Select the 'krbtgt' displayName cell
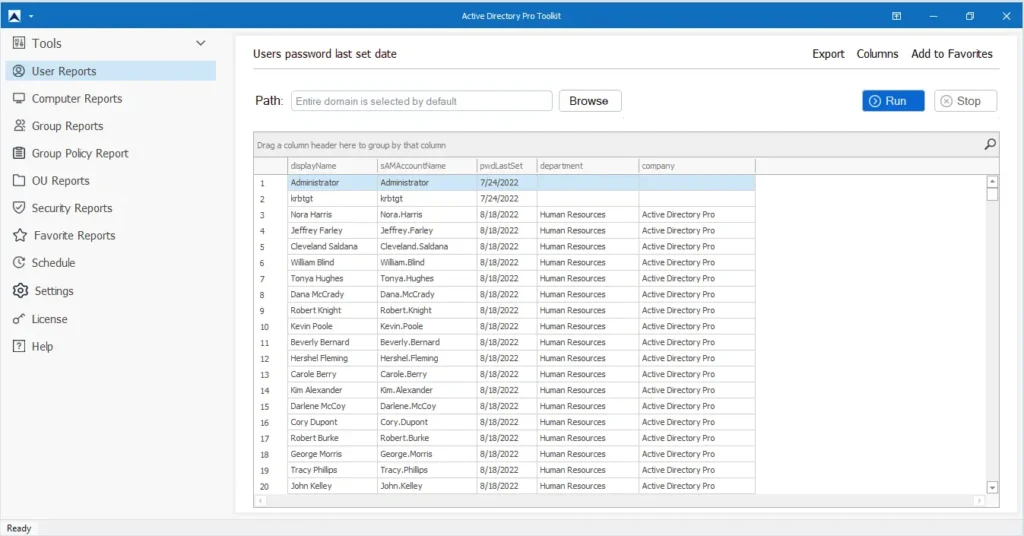Screen dimensions: 1024x536 pyautogui.click(x=332, y=198)
